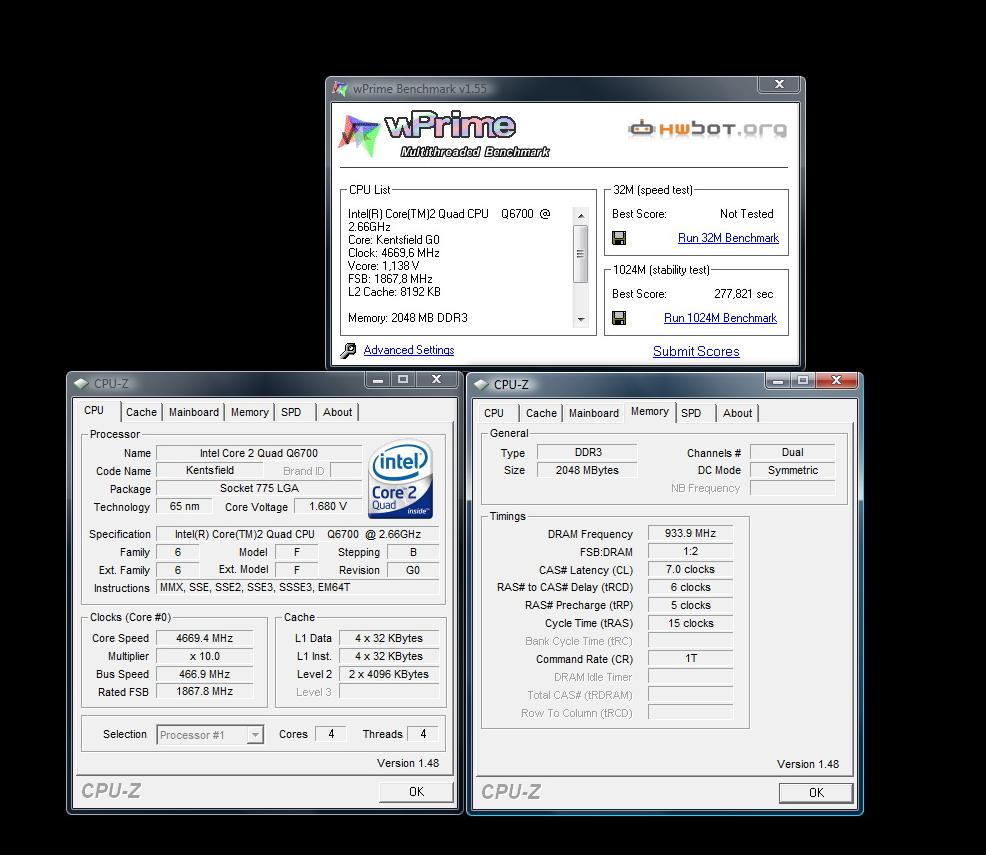
Task: Run the 1024M Benchmark
Action: 721,318
